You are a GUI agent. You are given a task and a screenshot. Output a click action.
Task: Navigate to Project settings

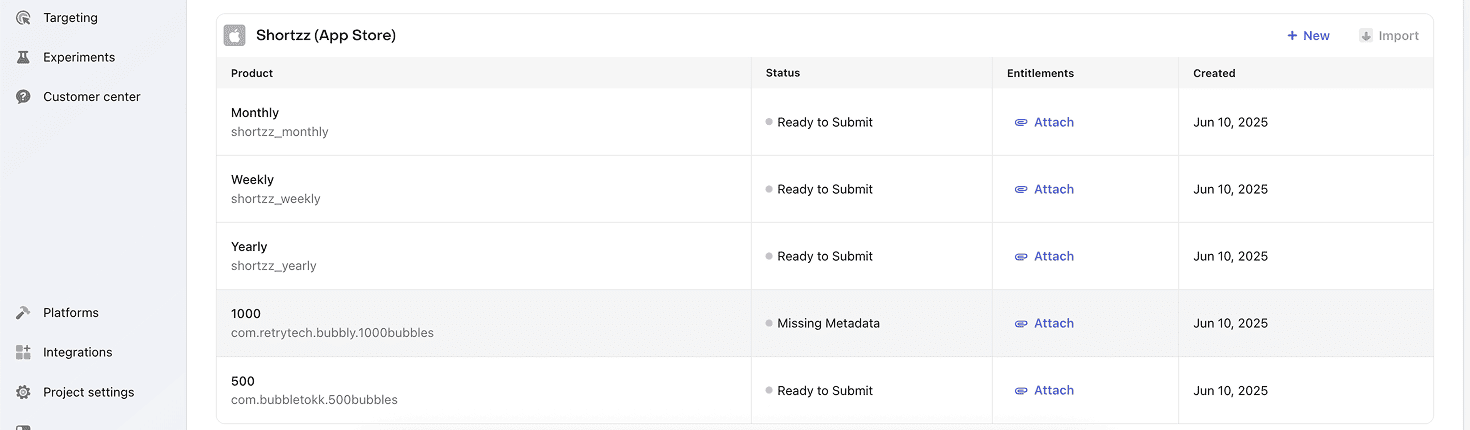tap(88, 393)
